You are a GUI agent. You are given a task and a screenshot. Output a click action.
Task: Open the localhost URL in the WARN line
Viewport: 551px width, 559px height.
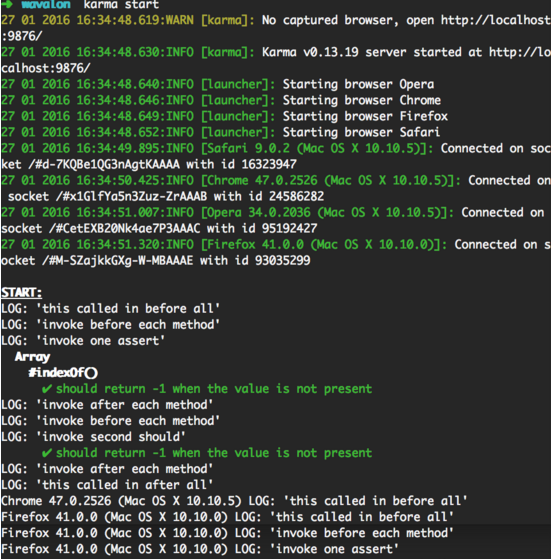(x=496, y=20)
